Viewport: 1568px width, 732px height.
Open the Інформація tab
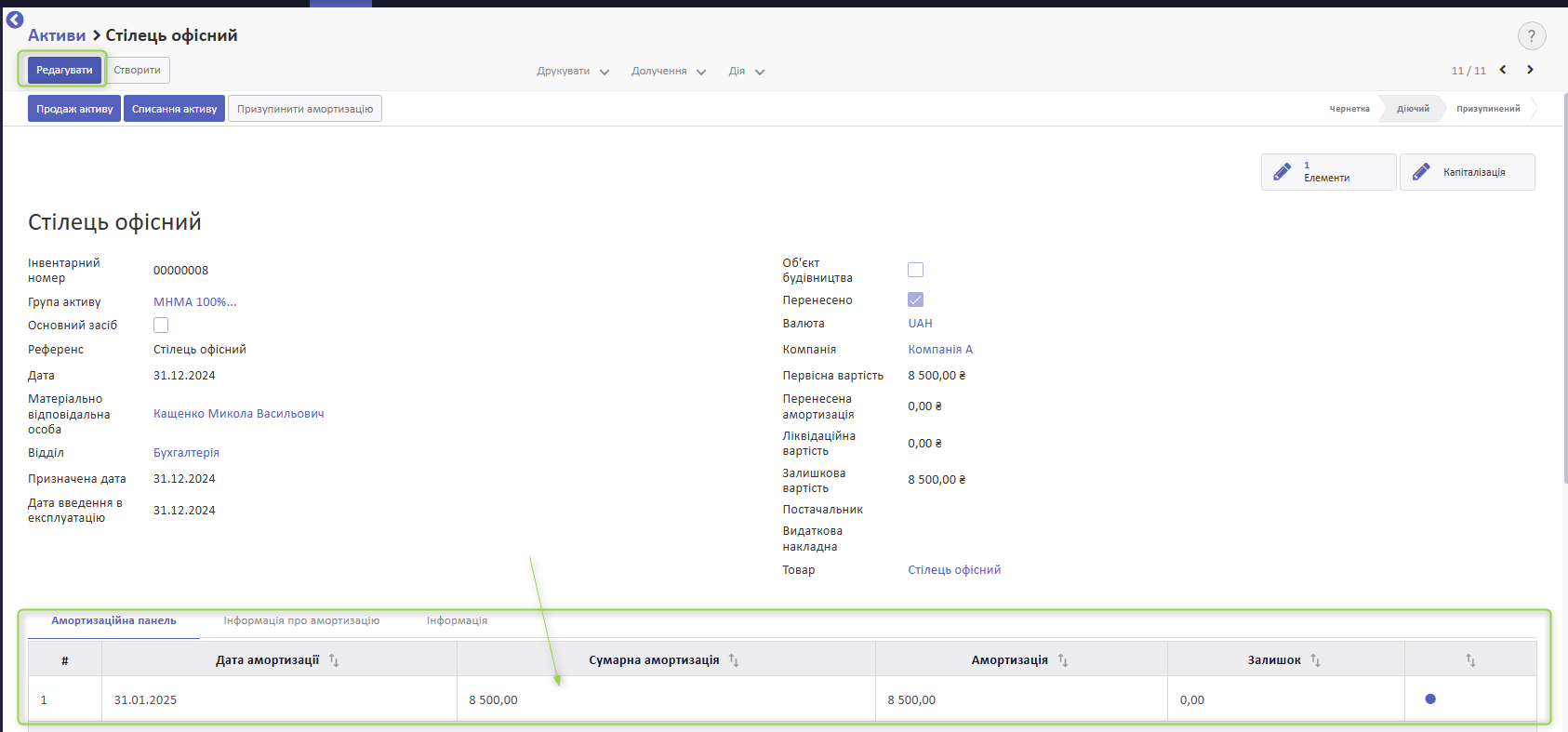click(x=457, y=620)
